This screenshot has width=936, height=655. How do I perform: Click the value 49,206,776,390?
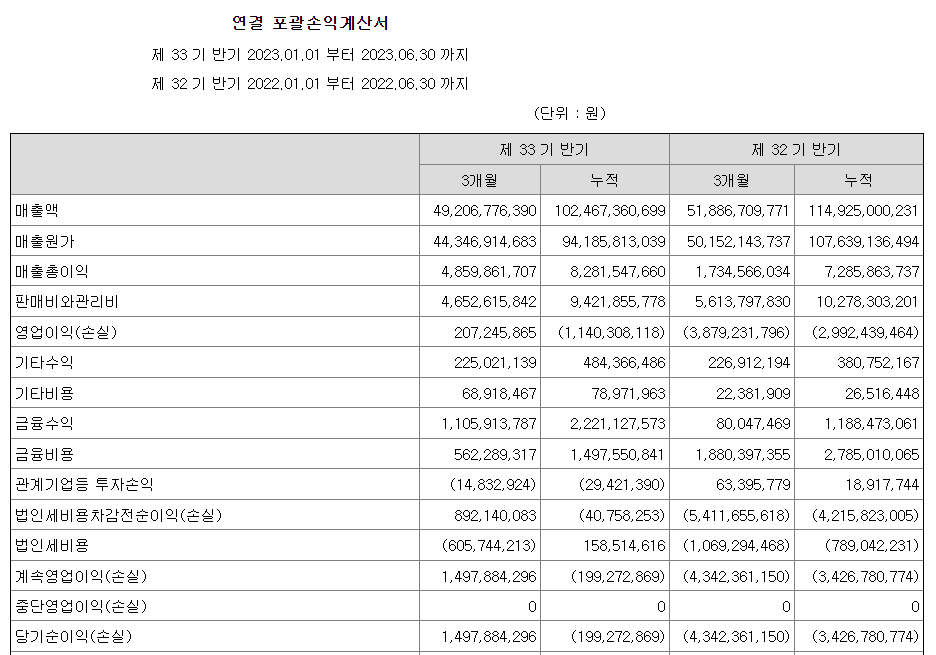click(x=485, y=211)
